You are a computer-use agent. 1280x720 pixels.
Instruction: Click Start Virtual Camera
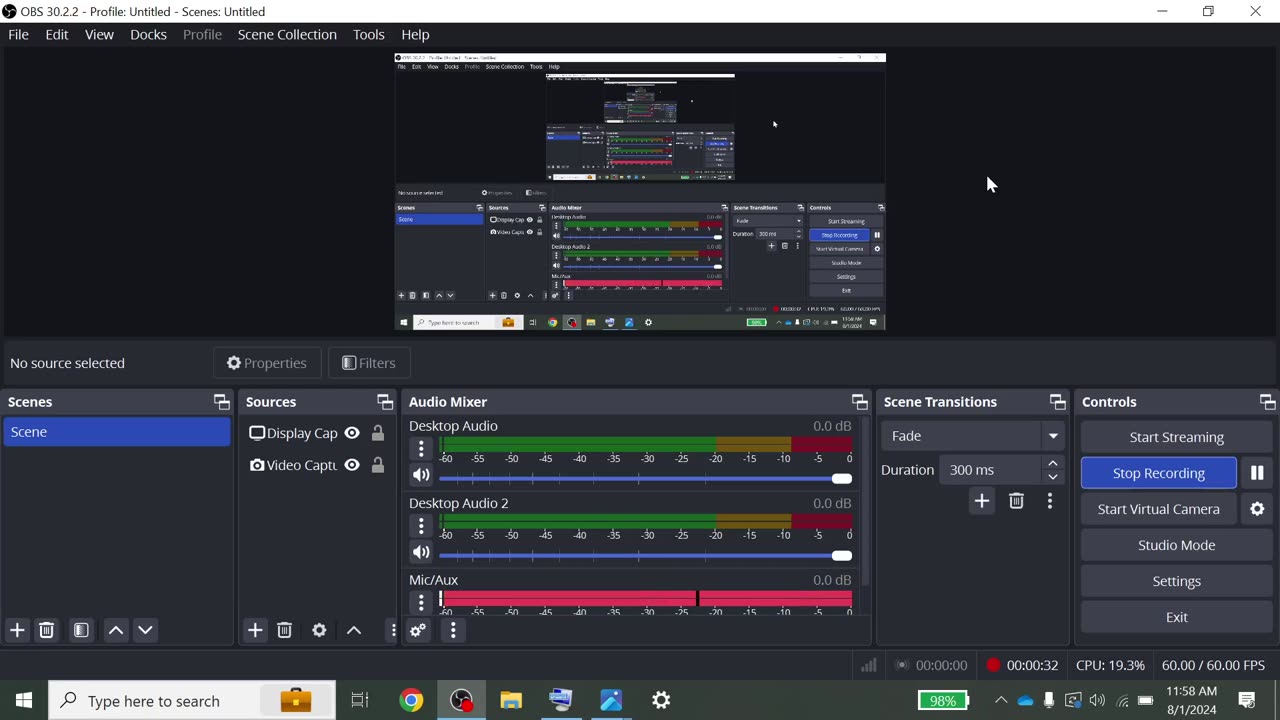(1158, 509)
